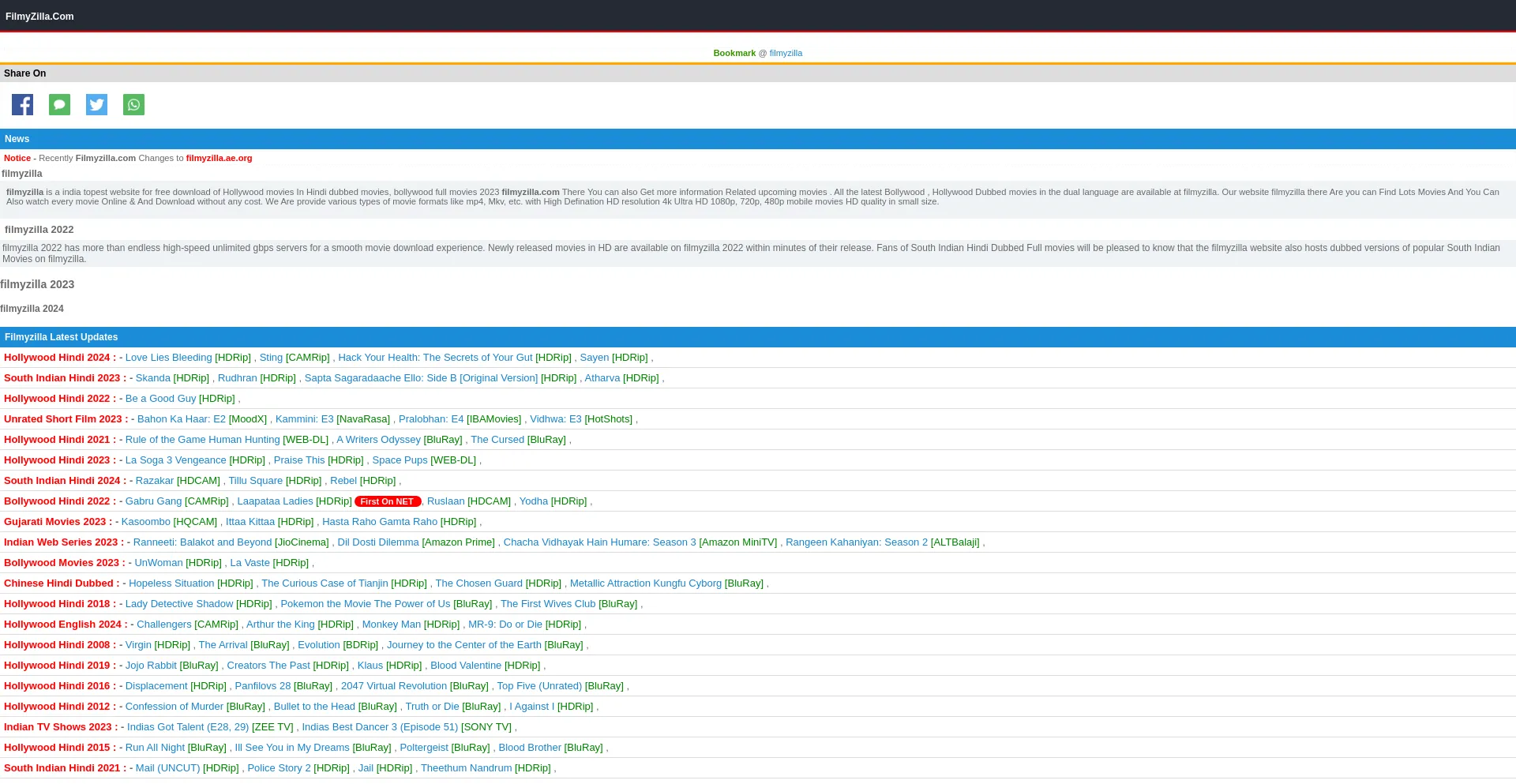
Task: Open Kammini: E3 link
Action: tap(305, 419)
